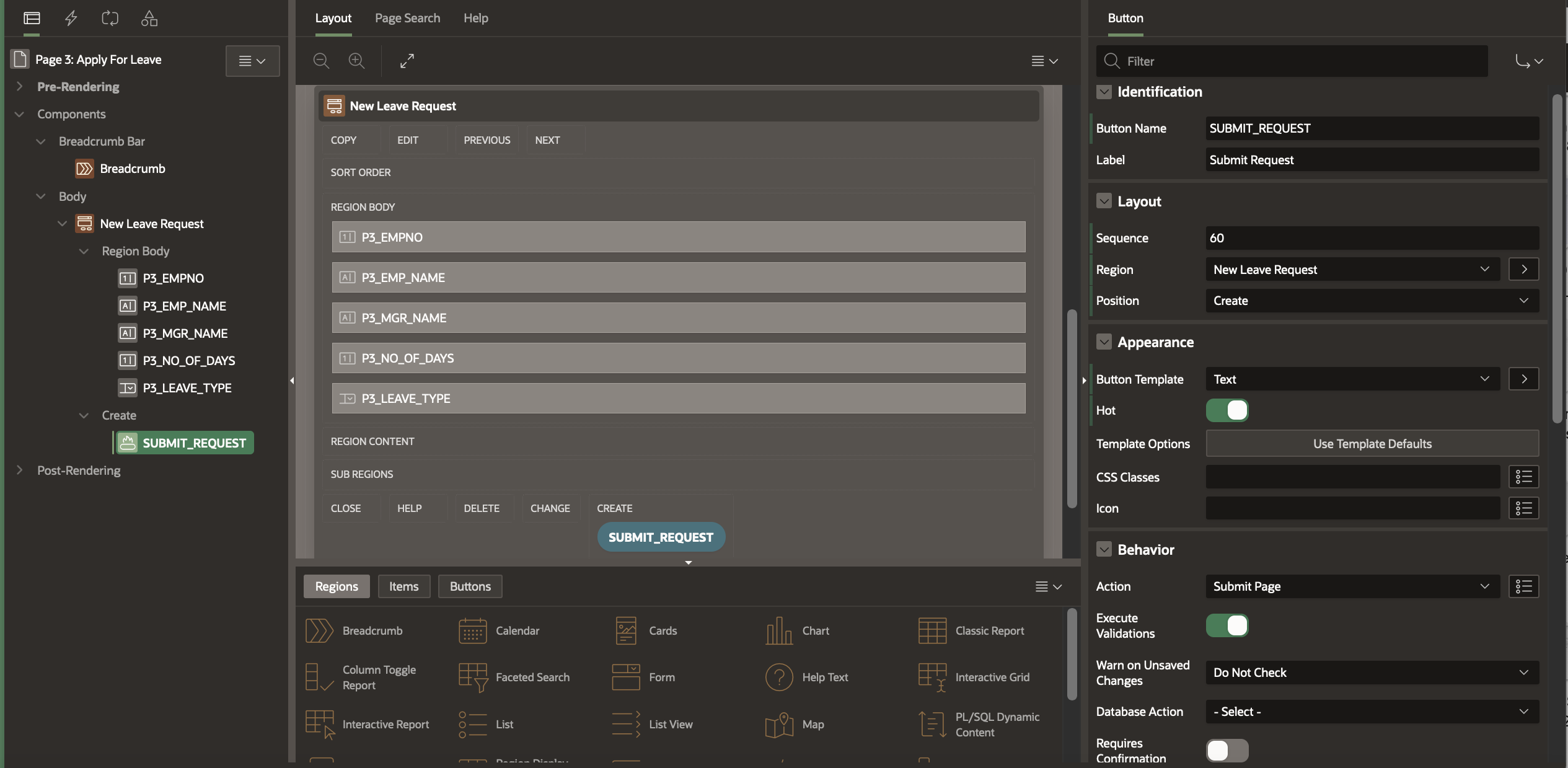Screen dimensions: 1568x768
Task: Open the Position dropdown showing Create
Action: coord(1372,301)
